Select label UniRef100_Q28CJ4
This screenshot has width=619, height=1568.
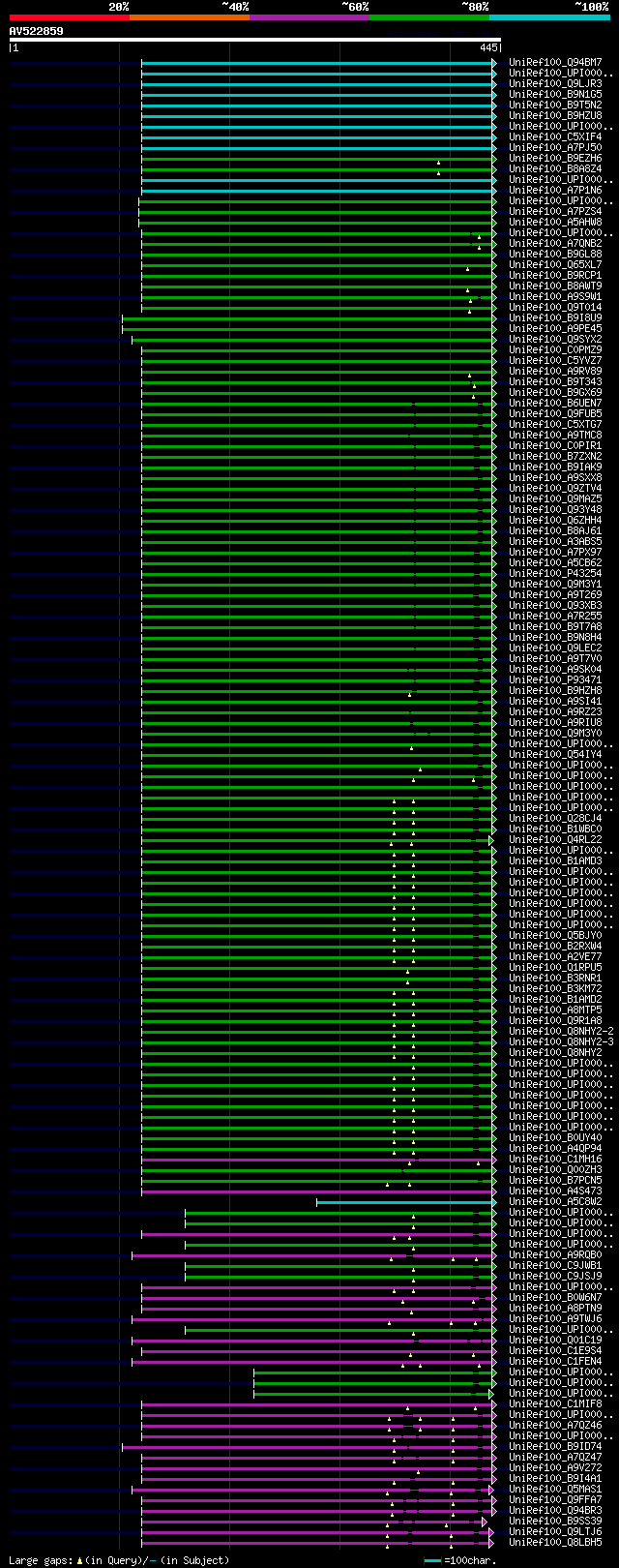(x=555, y=819)
